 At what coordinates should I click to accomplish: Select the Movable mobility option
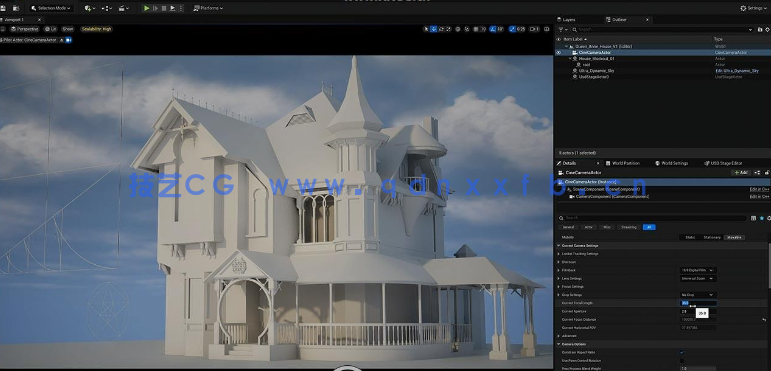(735, 237)
